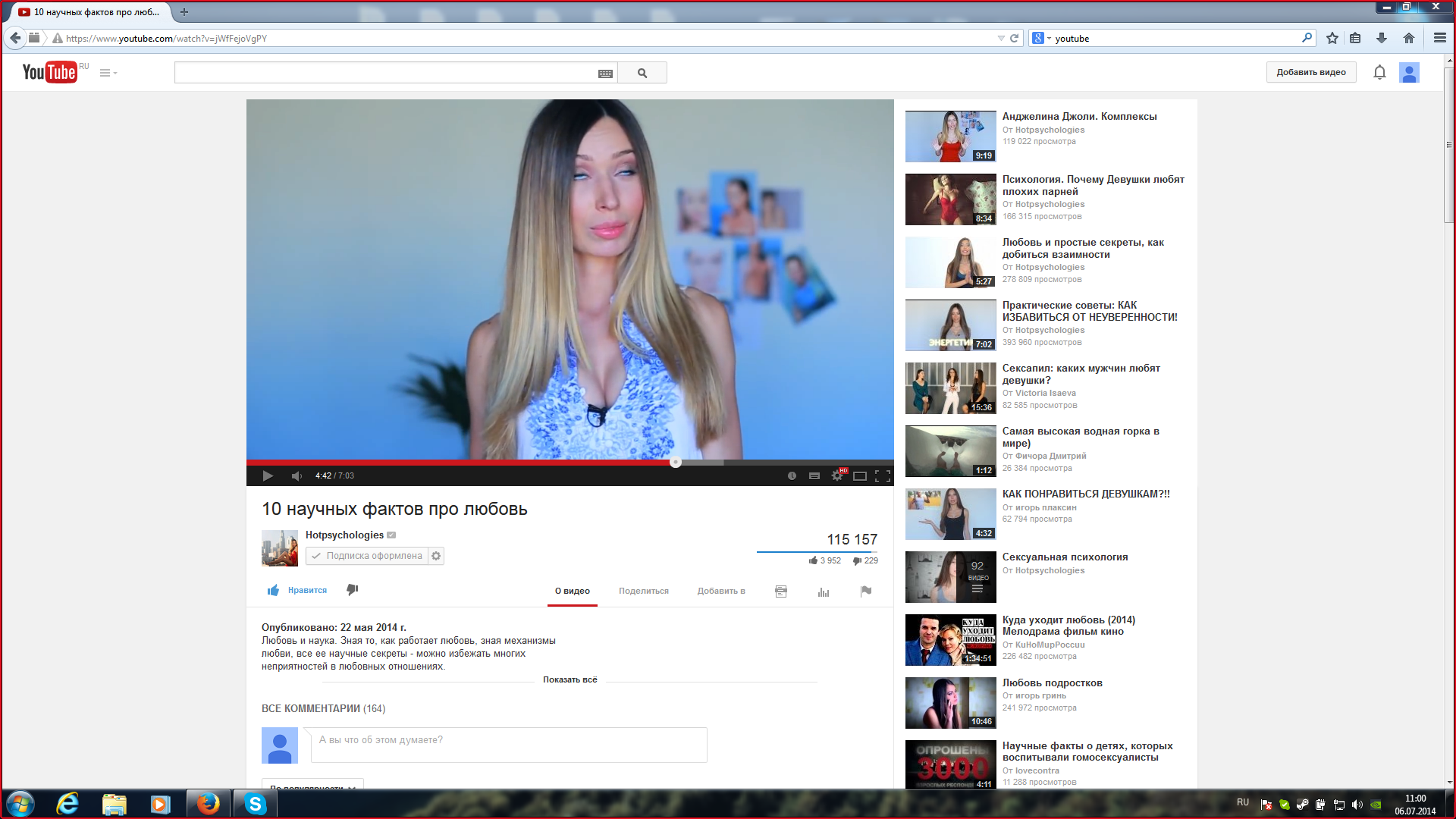This screenshot has width=1456, height=819.
Task: Open 'КАК ПОНРАВИТЬСЯ ДЕВУШКАМ?!!' video
Action: coord(1086,494)
